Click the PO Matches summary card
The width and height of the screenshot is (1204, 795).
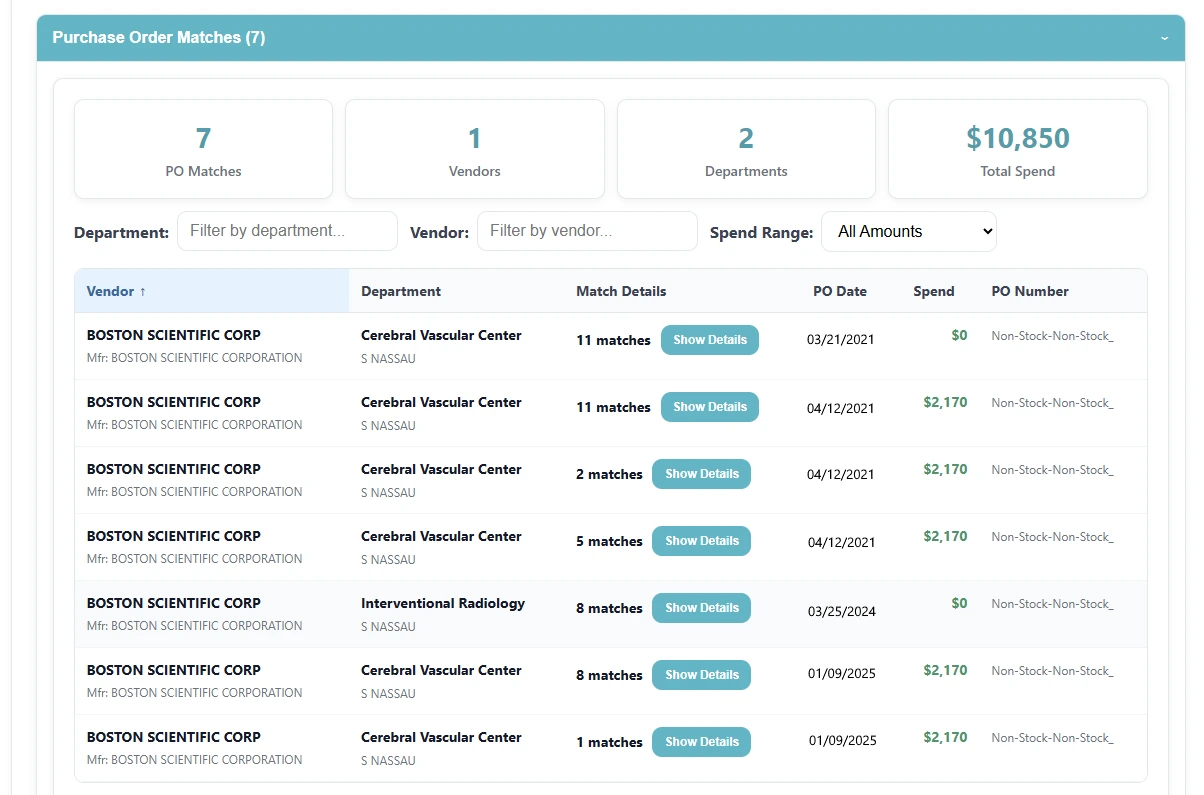pyautogui.click(x=203, y=149)
